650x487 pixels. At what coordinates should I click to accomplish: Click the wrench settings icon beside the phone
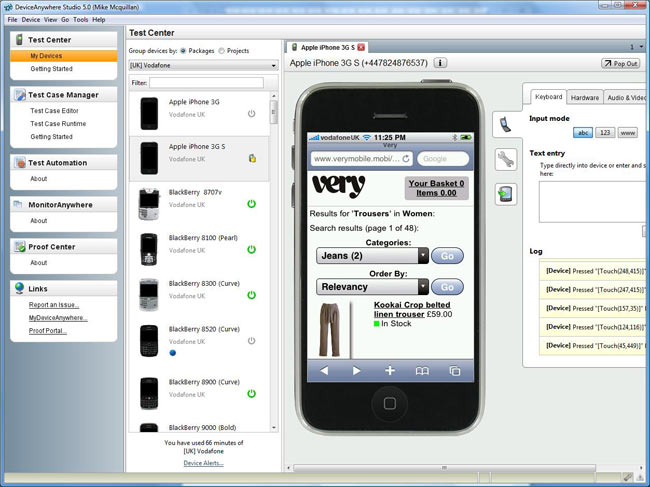tap(506, 160)
